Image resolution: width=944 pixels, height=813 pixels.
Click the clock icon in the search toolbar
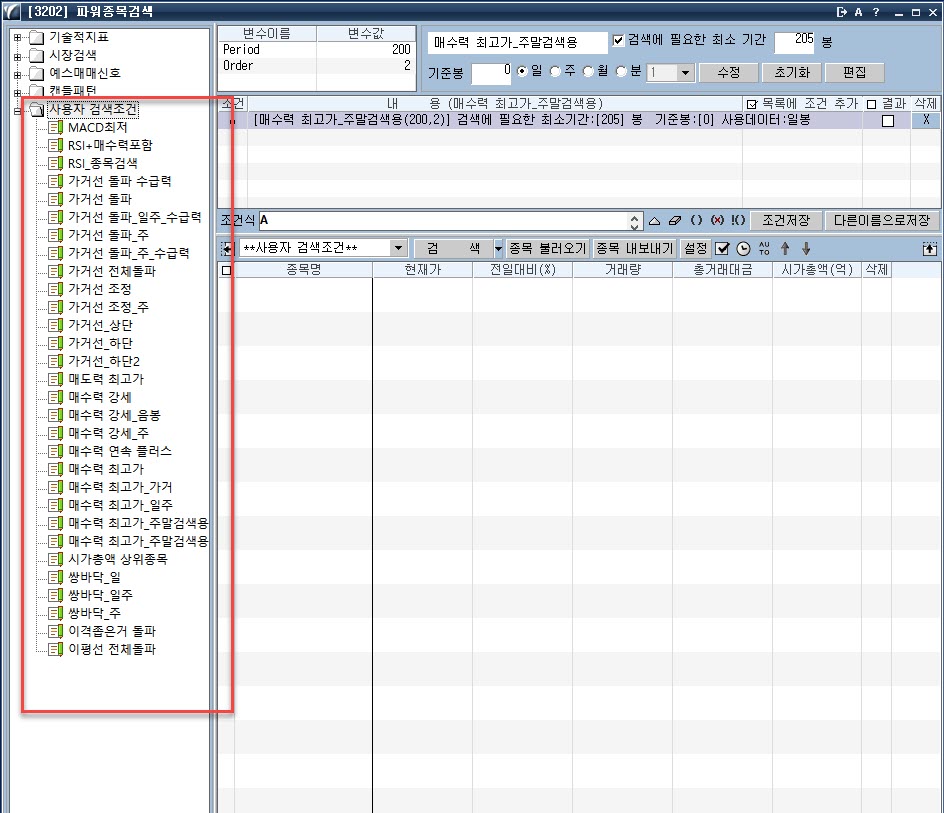tap(743, 248)
